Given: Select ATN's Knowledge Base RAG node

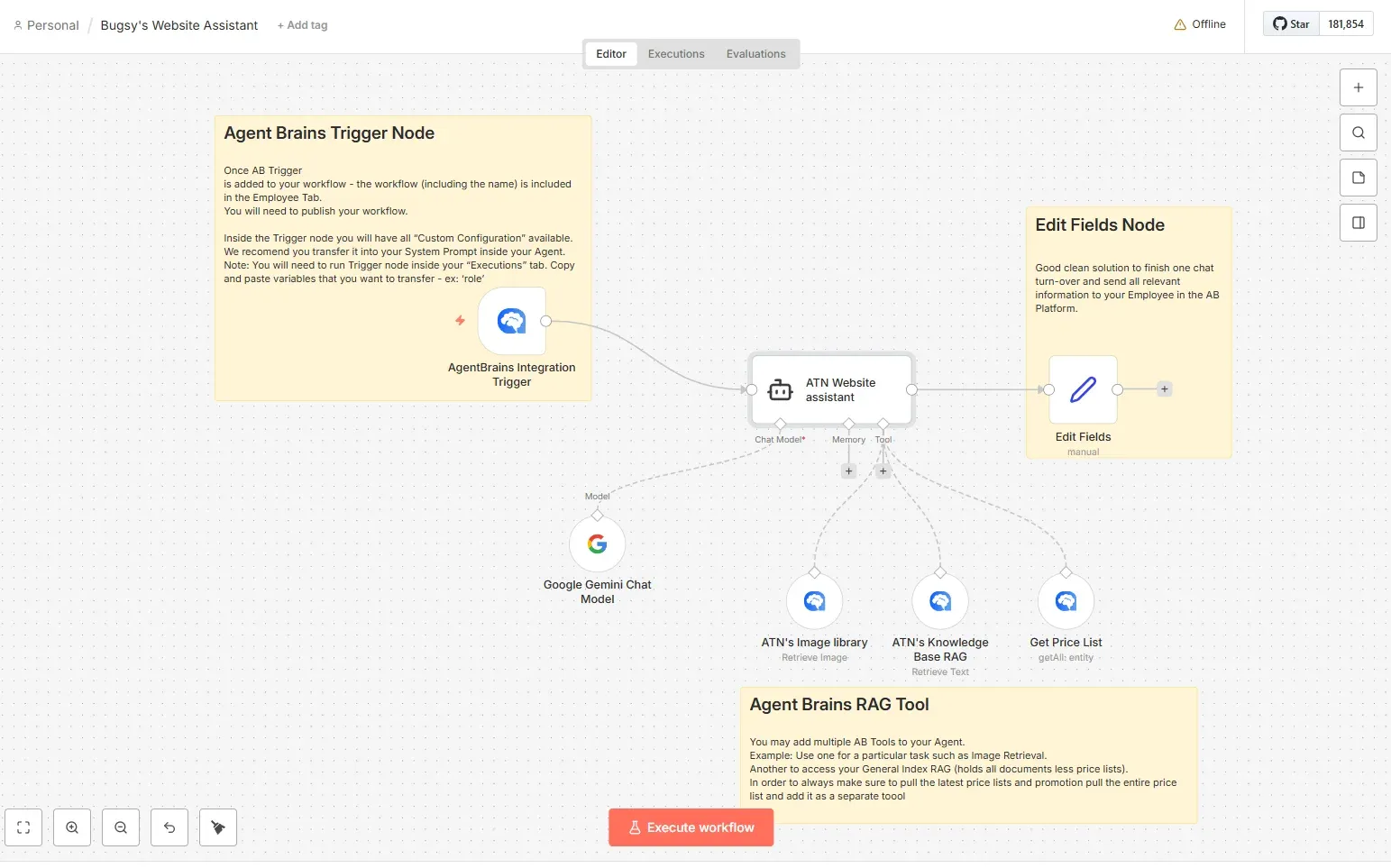Looking at the screenshot, I should 940,601.
